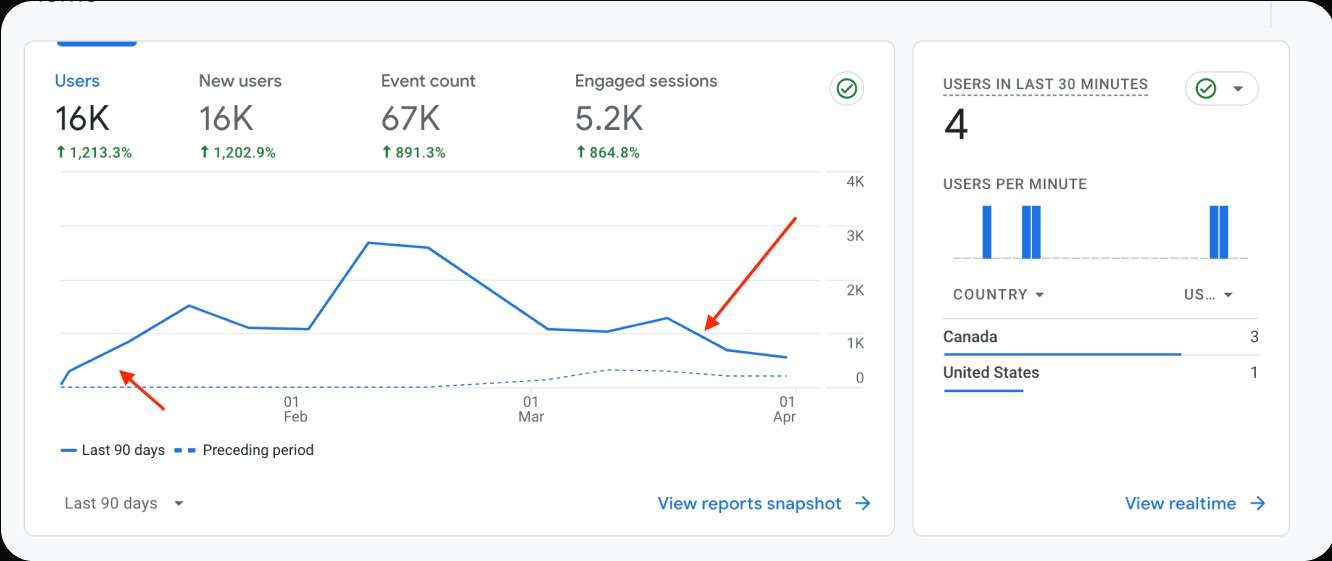Open the View realtime link
Viewport: 1332px width, 561px height.
[1180, 504]
